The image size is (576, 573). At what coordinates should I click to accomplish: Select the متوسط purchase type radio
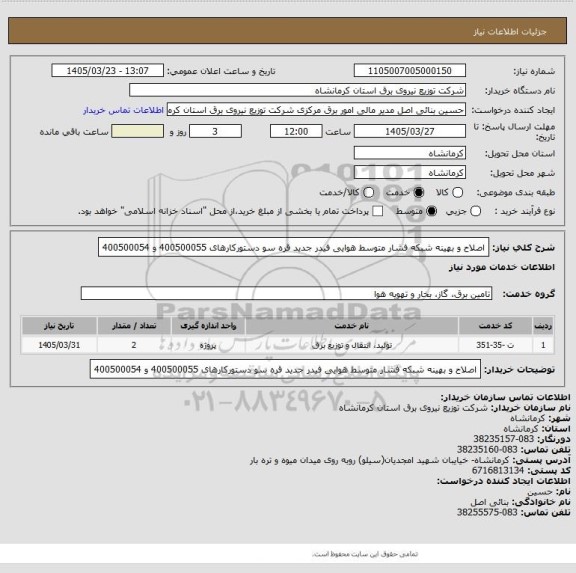(432, 211)
